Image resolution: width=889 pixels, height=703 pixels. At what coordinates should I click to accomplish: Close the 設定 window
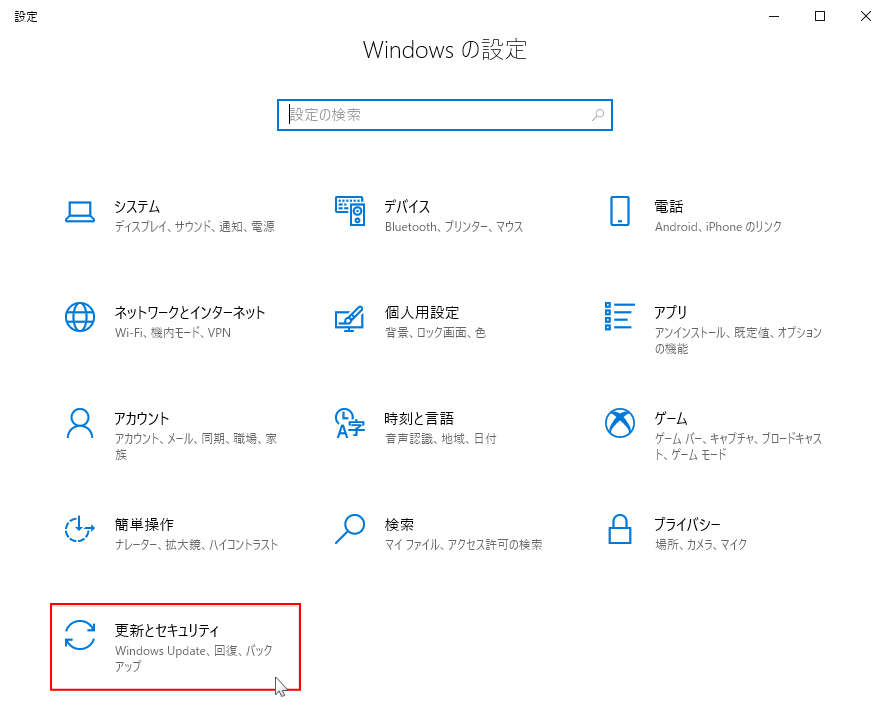pyautogui.click(x=866, y=16)
